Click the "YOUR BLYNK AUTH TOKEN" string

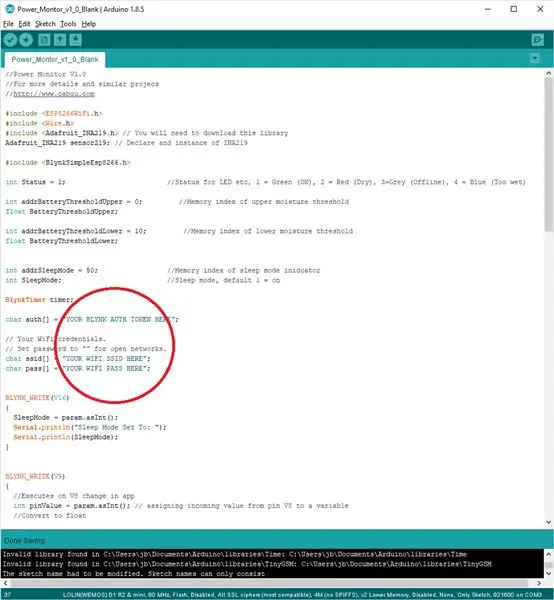click(x=118, y=320)
